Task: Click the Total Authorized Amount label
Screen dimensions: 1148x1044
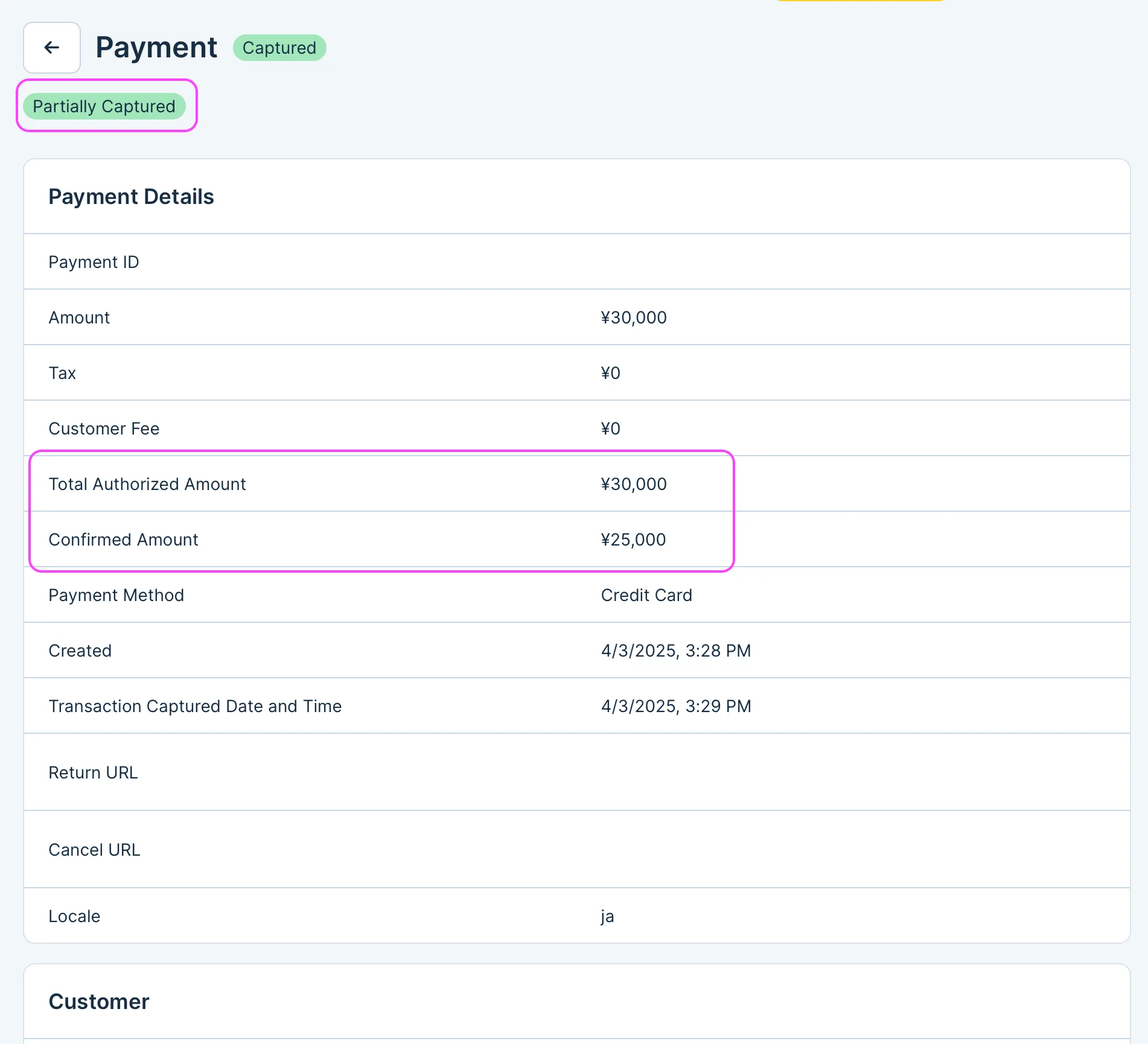Action: pos(147,484)
